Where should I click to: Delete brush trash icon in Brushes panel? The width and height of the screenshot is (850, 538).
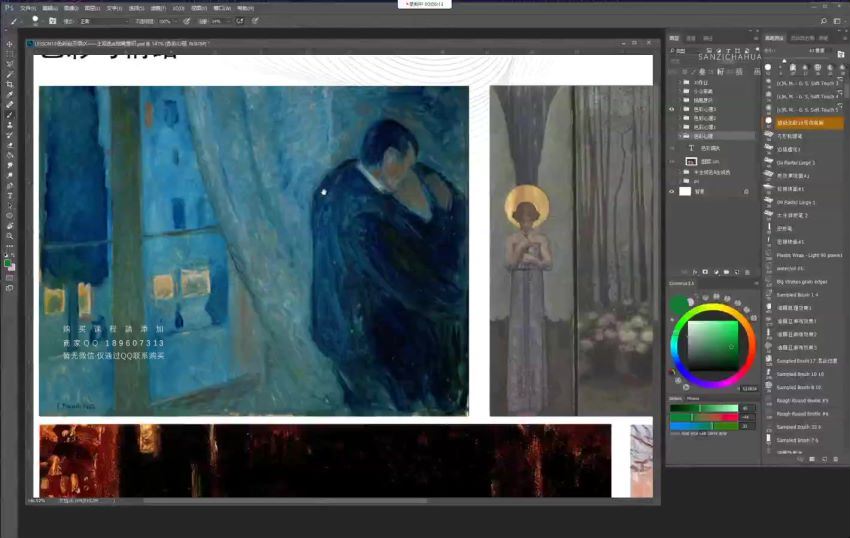coord(835,459)
